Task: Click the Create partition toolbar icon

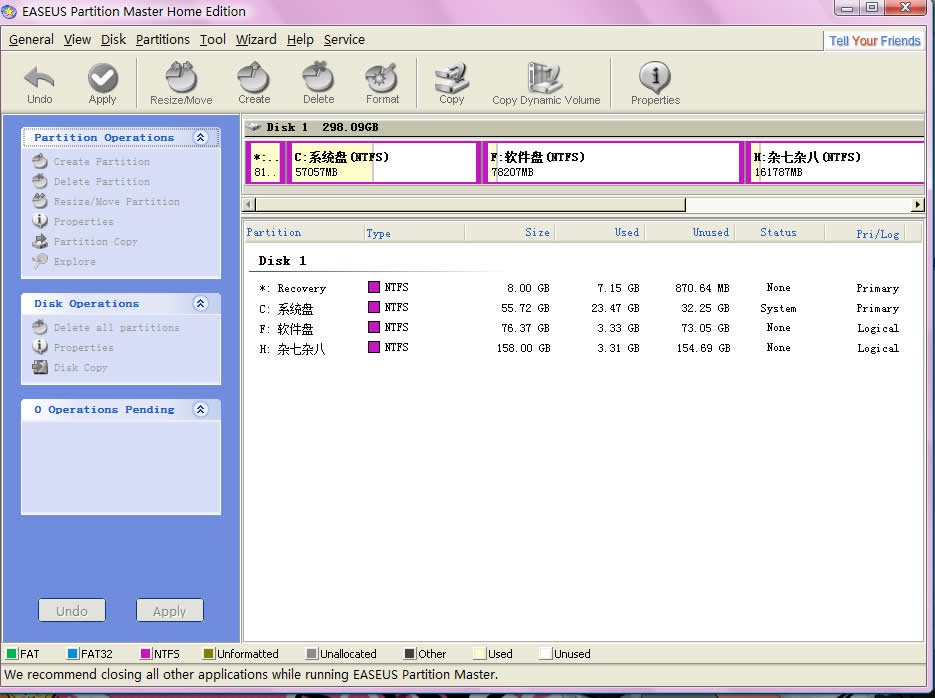Action: (254, 83)
